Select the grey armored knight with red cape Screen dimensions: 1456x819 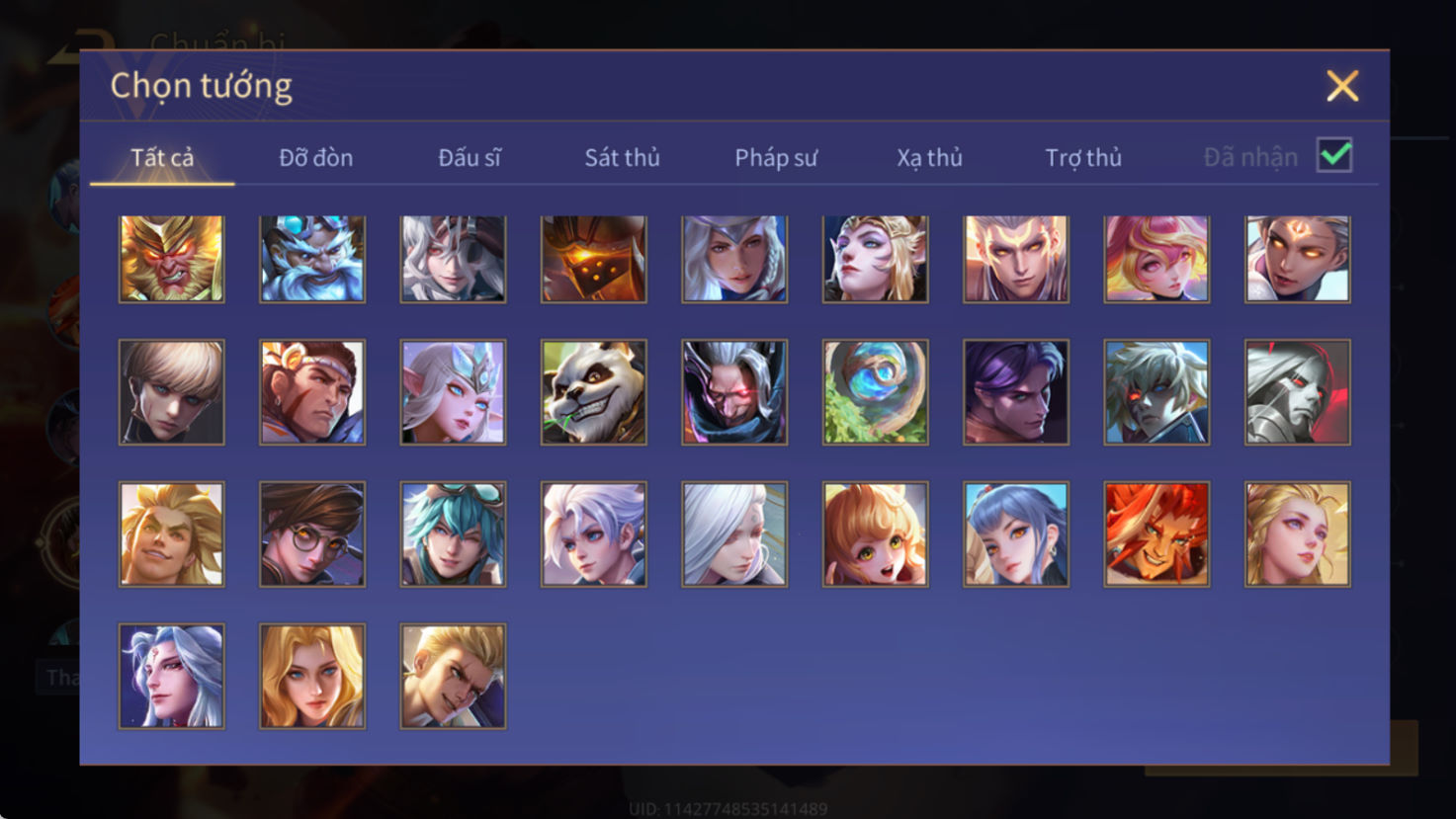coord(1297,392)
